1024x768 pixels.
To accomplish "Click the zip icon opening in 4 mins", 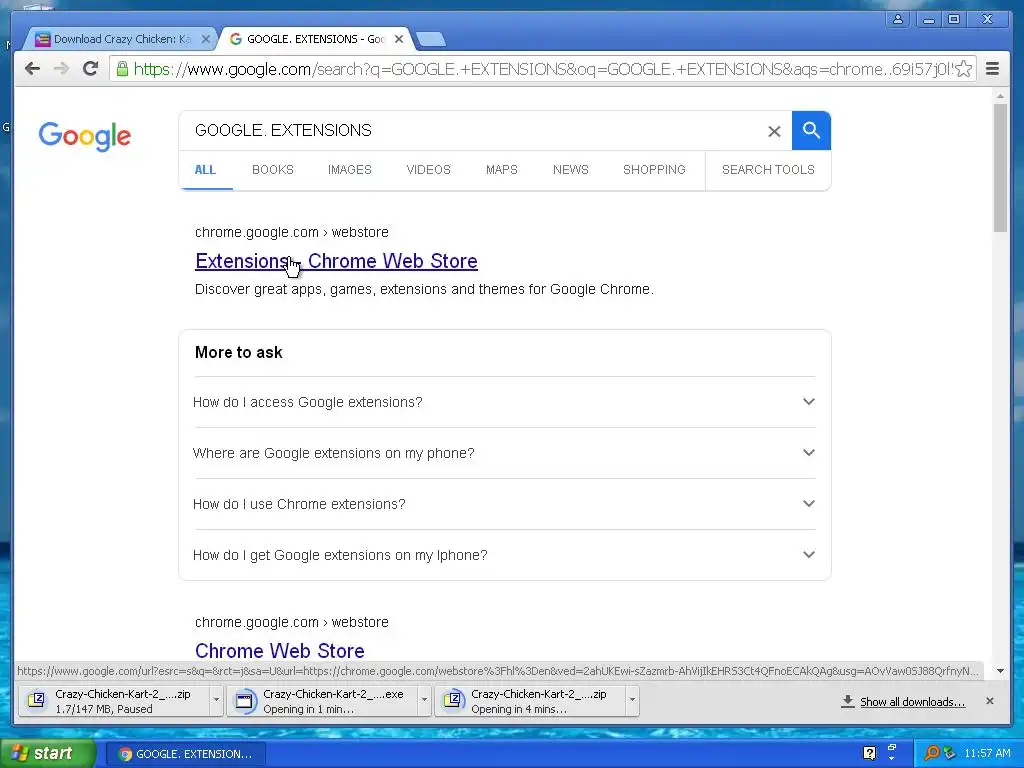I will click(453, 701).
